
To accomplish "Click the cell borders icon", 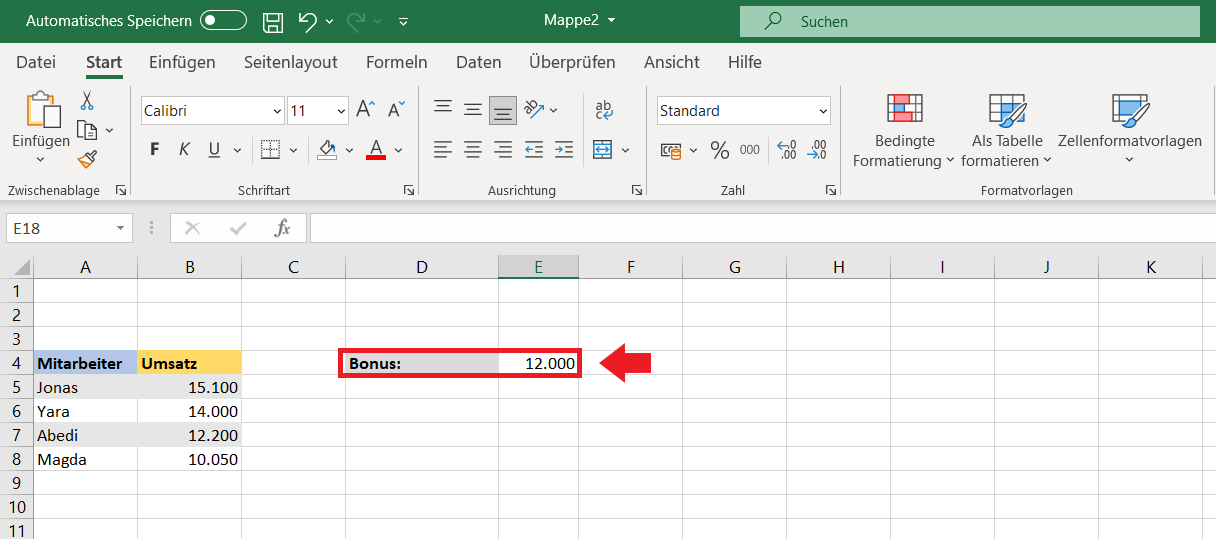I will 270,150.
